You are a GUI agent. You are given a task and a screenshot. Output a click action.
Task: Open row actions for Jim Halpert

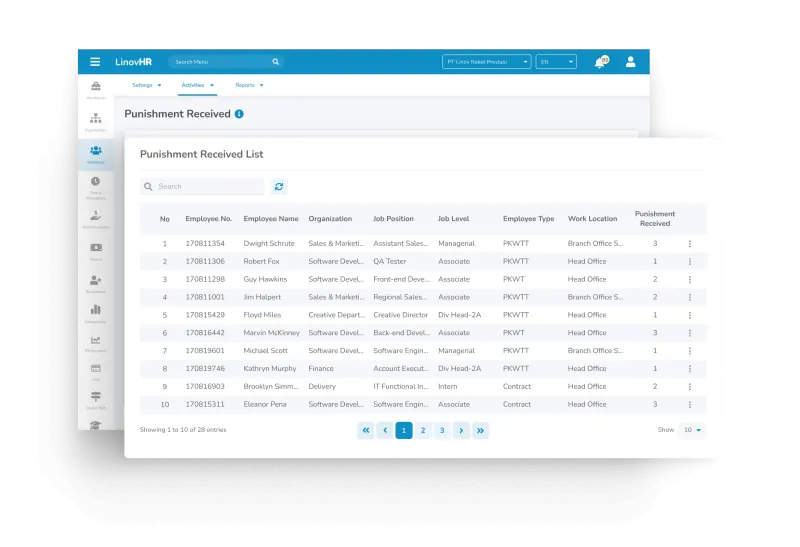click(x=690, y=297)
